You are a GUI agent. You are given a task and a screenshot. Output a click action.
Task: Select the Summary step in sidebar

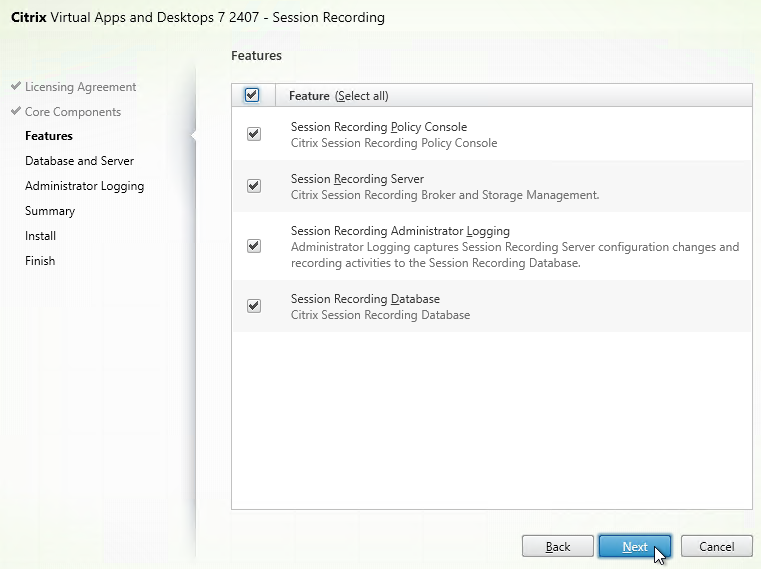tap(50, 211)
